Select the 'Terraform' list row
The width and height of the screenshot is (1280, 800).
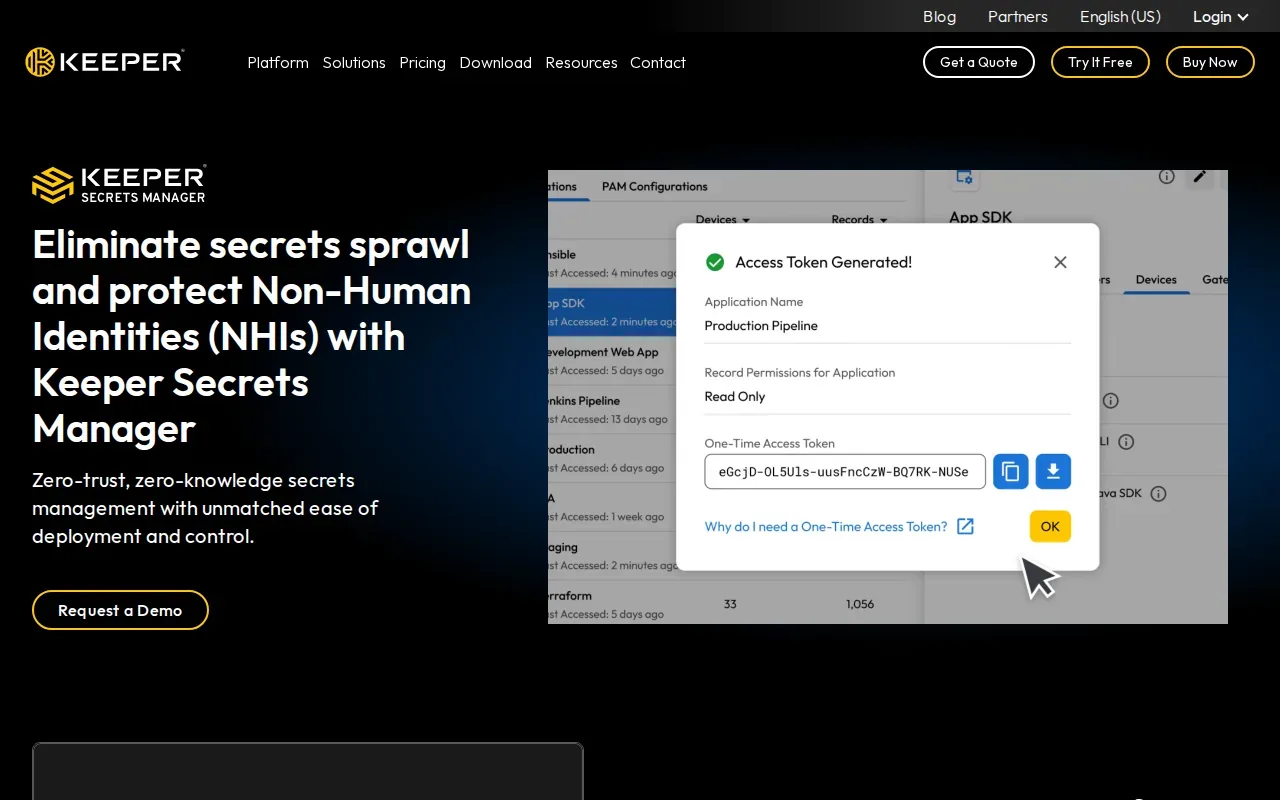click(733, 604)
